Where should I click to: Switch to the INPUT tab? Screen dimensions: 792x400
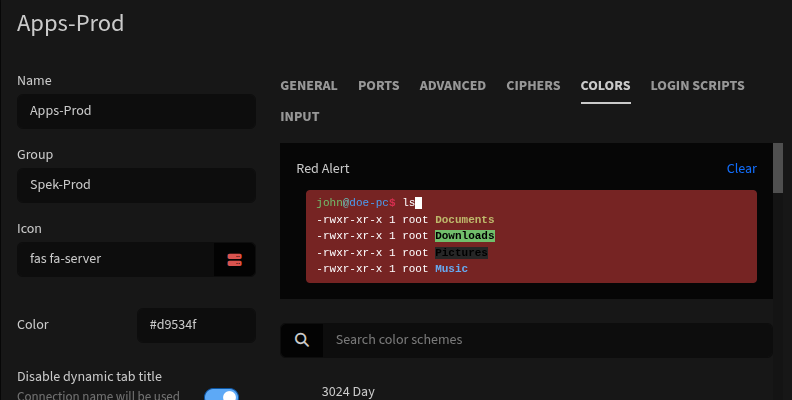[x=300, y=117]
